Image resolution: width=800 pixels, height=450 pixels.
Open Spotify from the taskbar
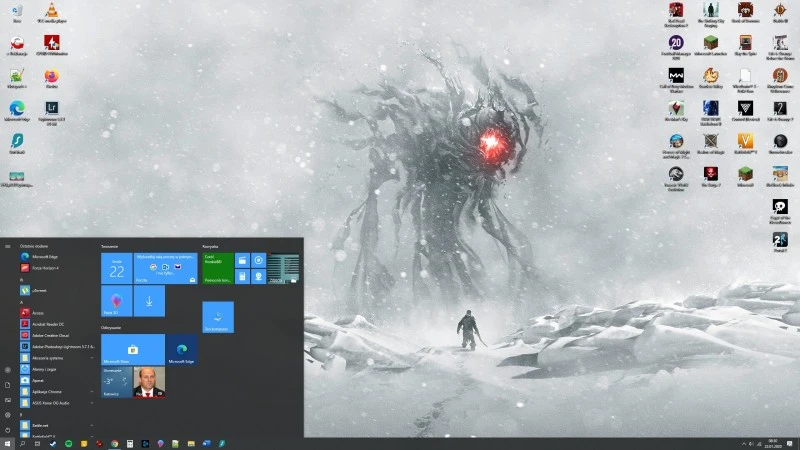click(68, 444)
